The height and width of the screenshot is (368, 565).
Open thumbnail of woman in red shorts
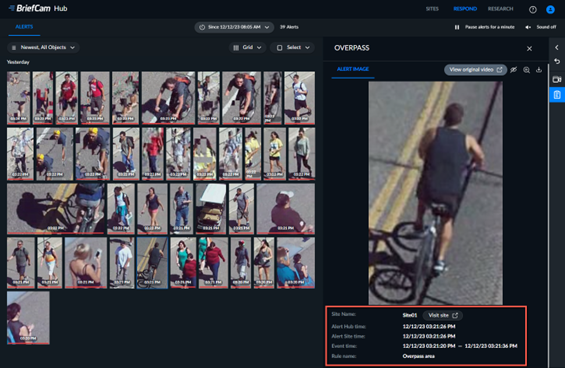tap(152, 208)
